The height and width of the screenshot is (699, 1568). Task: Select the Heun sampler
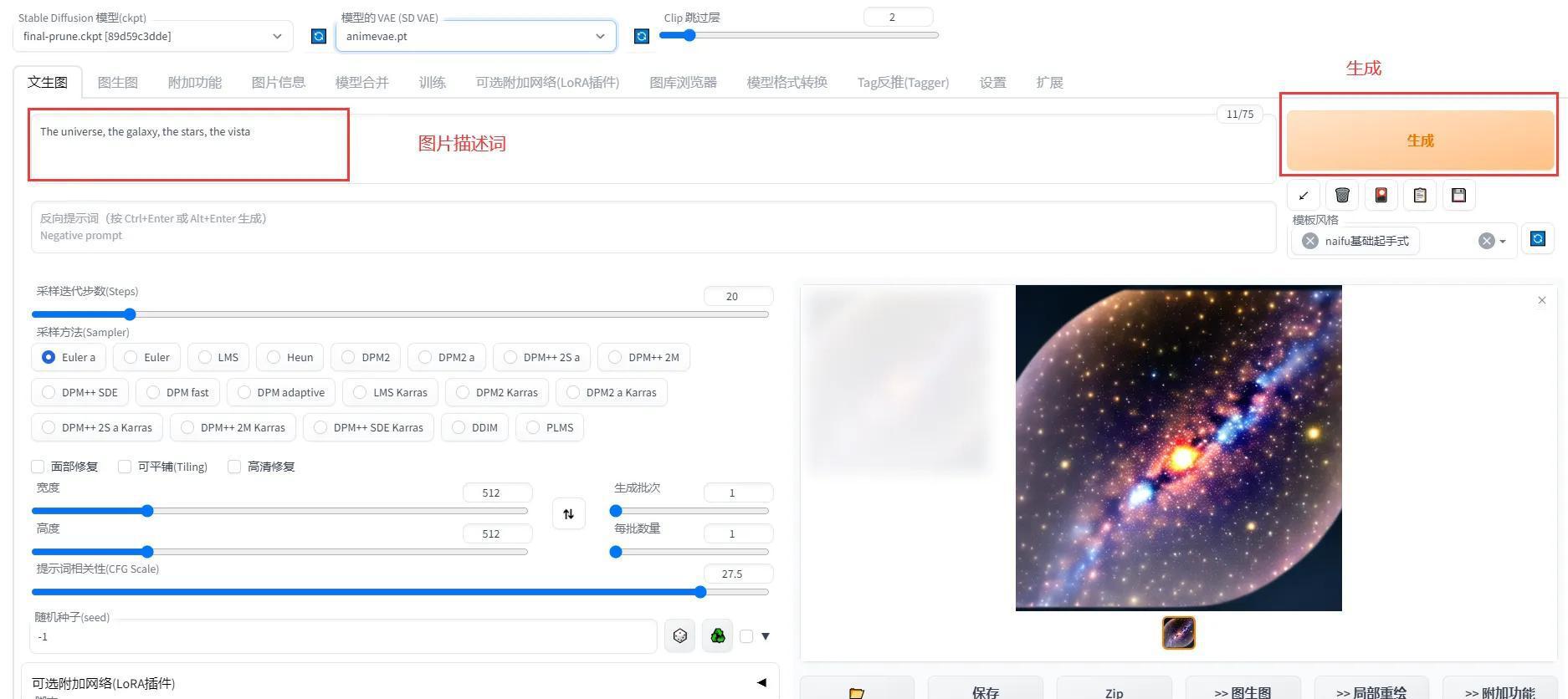tap(290, 357)
